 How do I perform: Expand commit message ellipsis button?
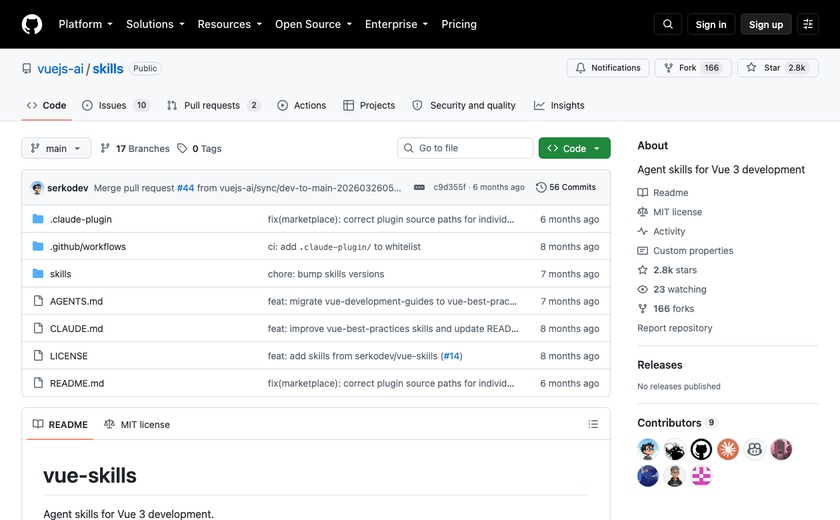tap(419, 187)
